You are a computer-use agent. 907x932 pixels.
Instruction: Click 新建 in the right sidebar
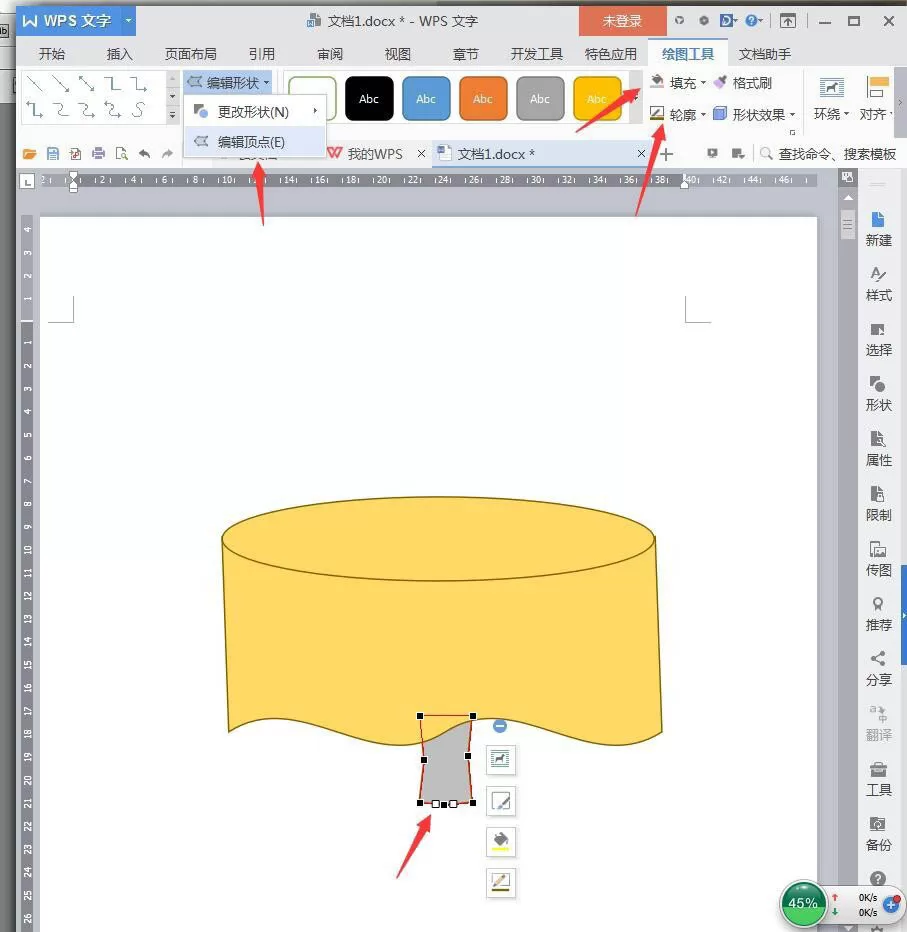pos(878,229)
